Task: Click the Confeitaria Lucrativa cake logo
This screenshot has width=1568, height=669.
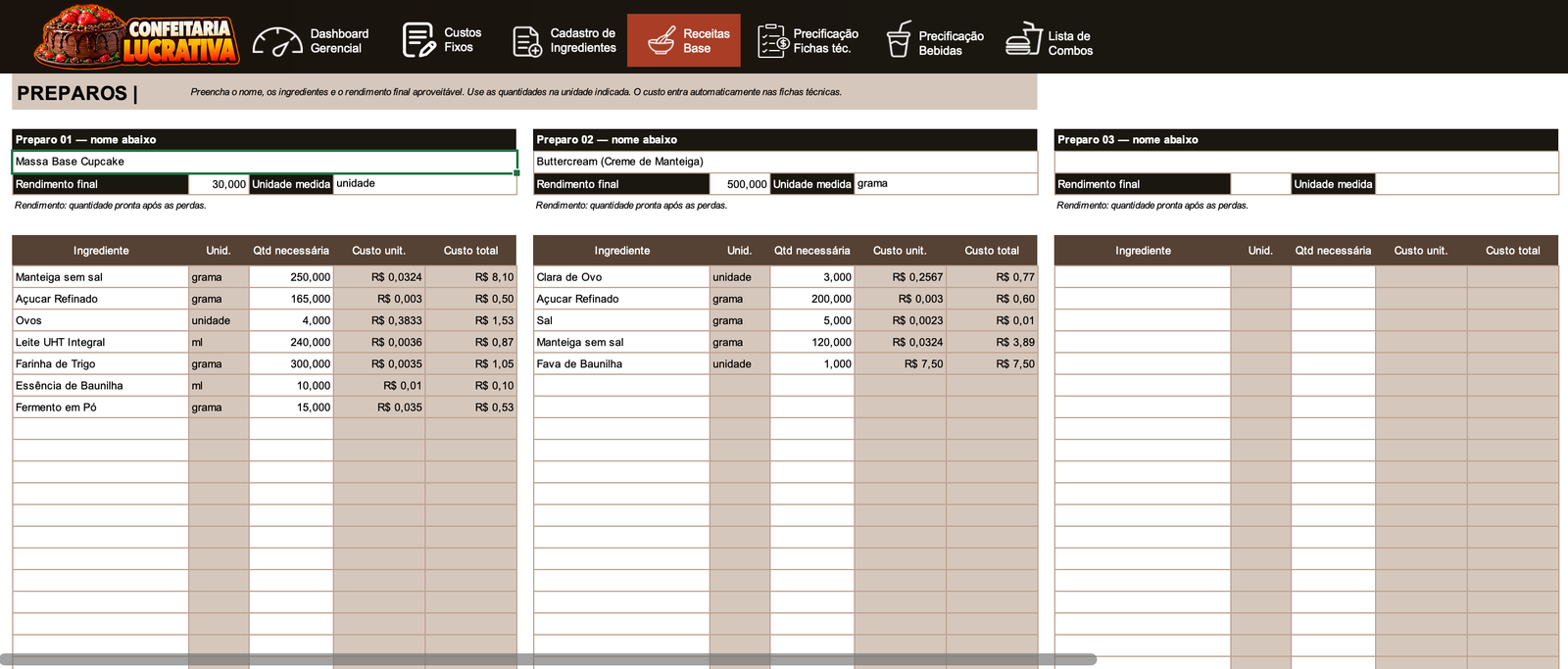Action: 136,37
